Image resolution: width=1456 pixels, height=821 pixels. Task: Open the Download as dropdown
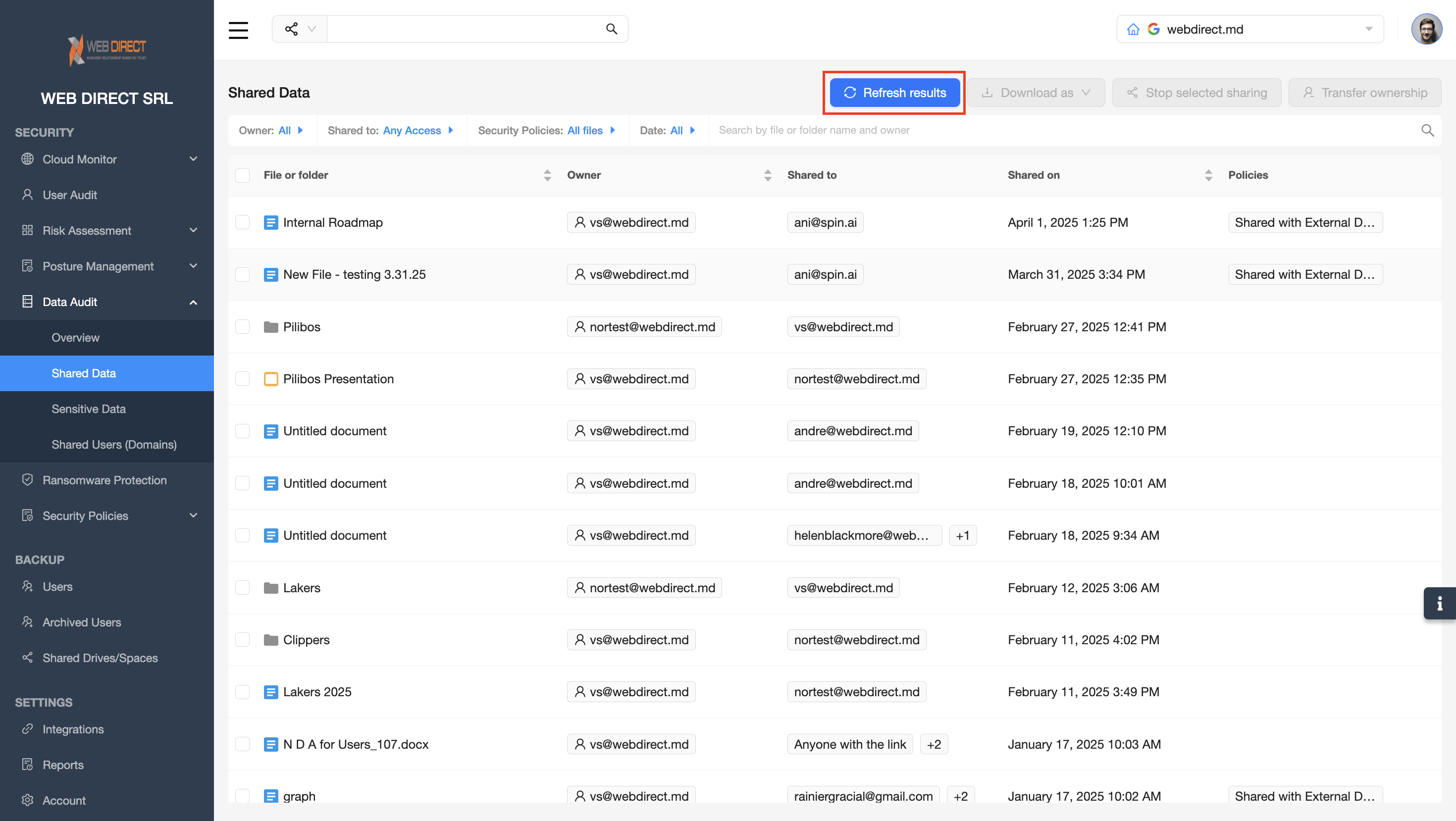pos(1036,93)
